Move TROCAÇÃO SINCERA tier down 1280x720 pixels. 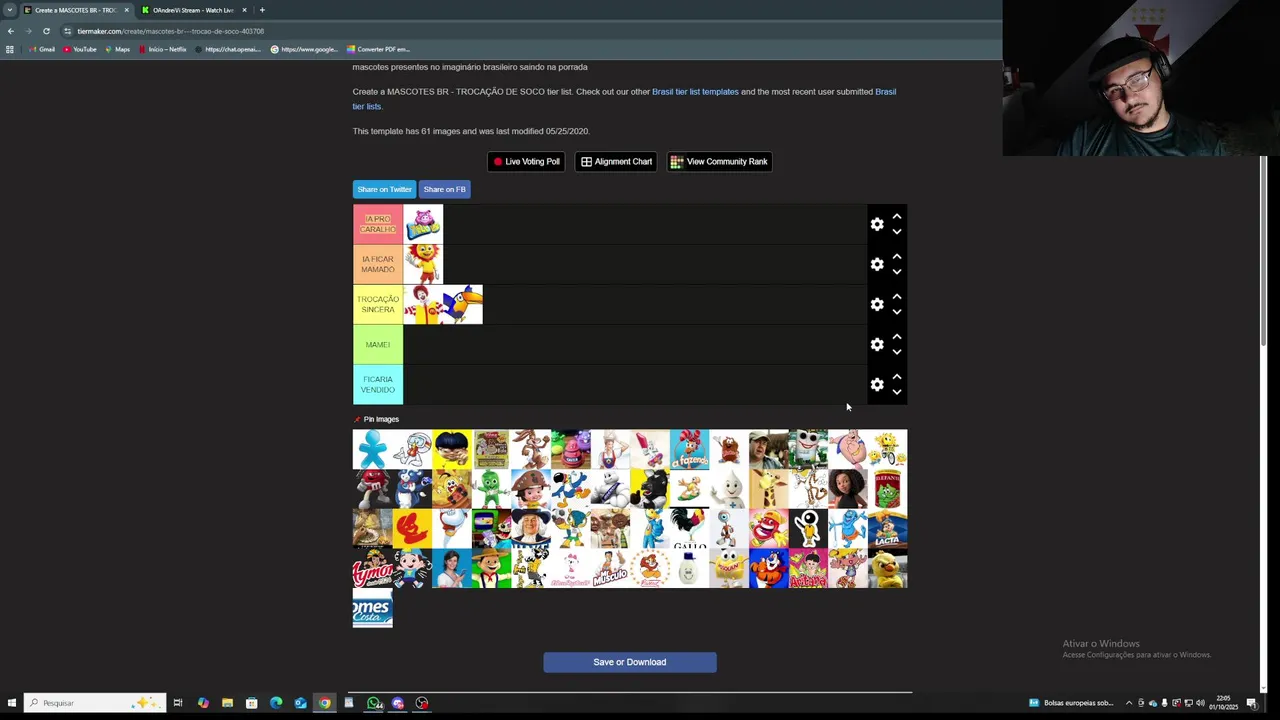(897, 312)
